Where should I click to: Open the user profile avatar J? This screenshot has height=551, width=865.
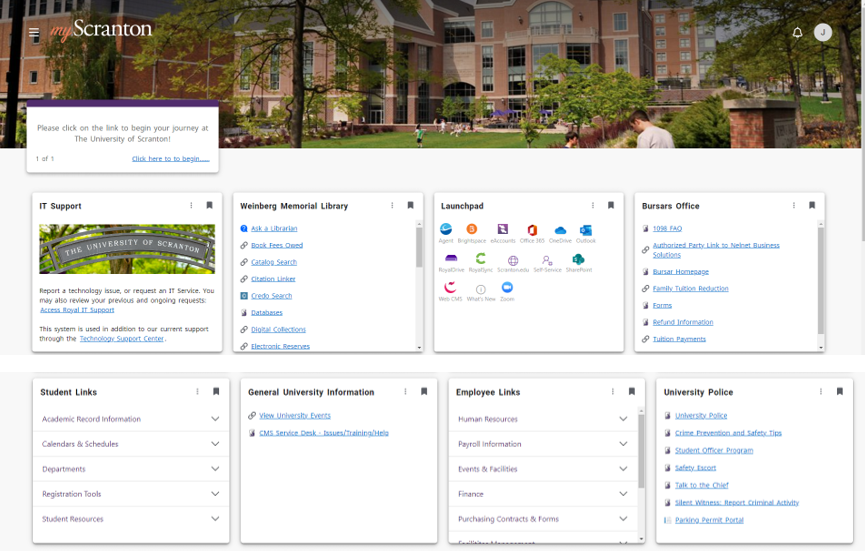[x=823, y=32]
